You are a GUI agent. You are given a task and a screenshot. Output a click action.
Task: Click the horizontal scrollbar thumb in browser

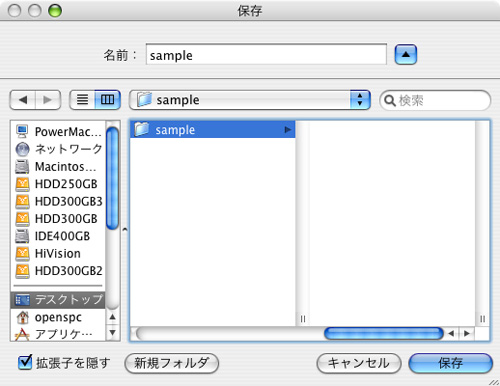(x=384, y=333)
